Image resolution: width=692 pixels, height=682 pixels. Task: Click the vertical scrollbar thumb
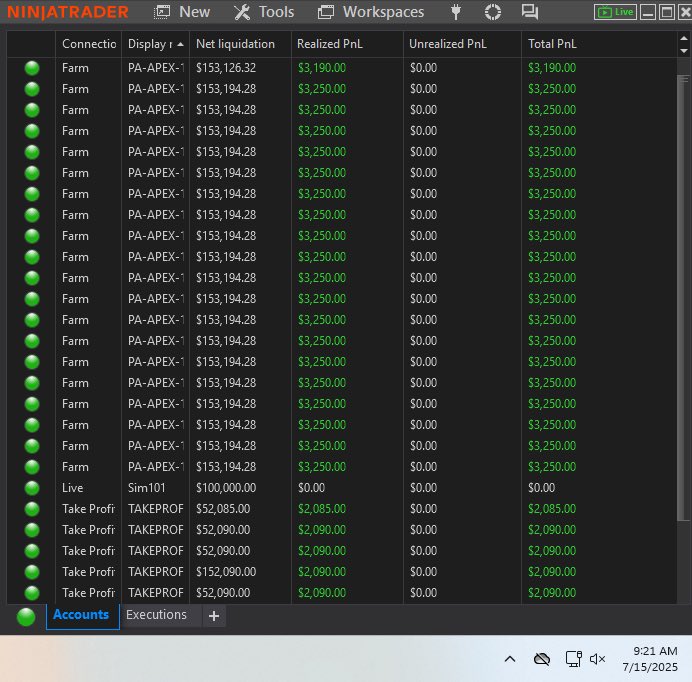[x=684, y=297]
